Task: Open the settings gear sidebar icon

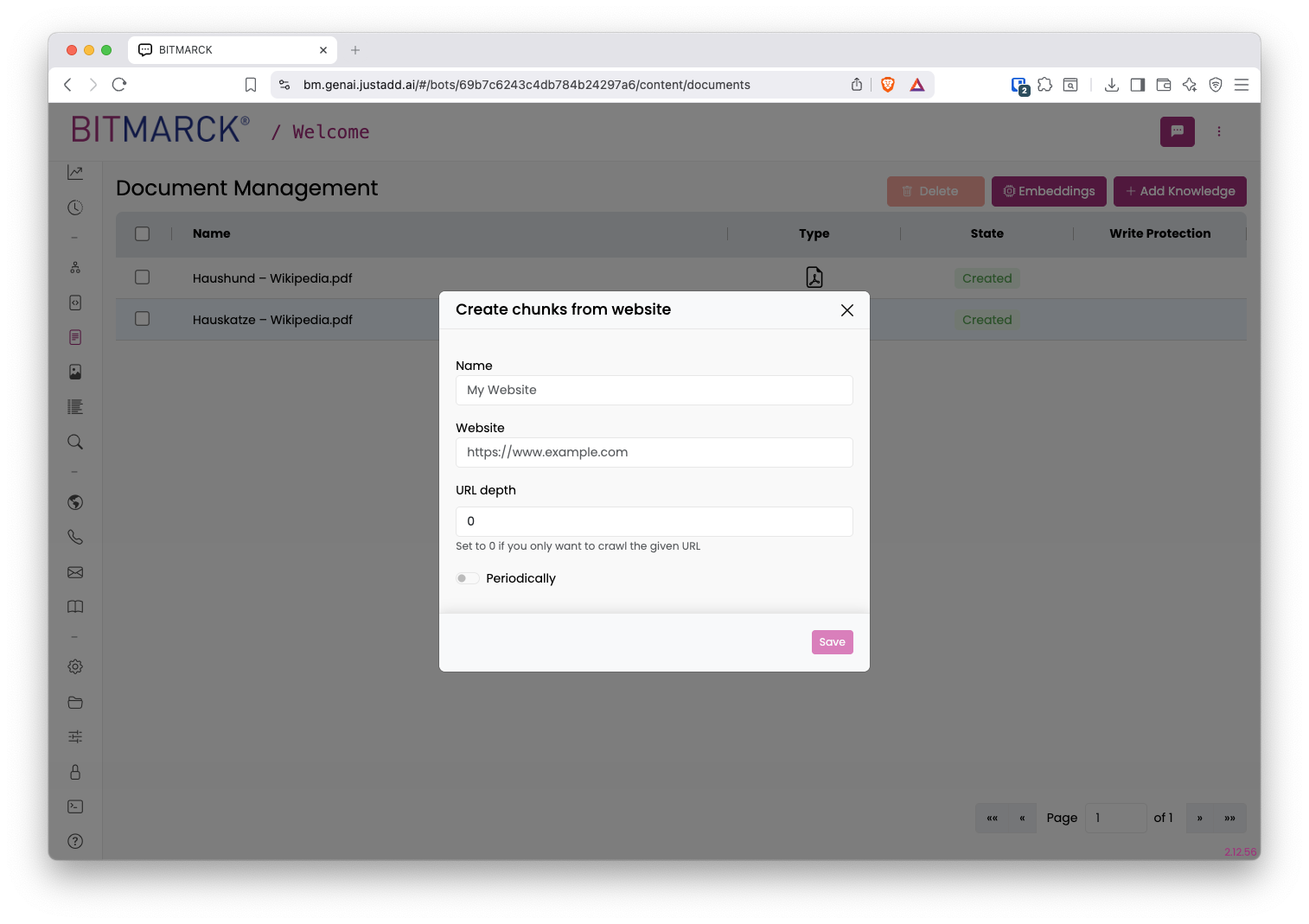Action: (75, 666)
